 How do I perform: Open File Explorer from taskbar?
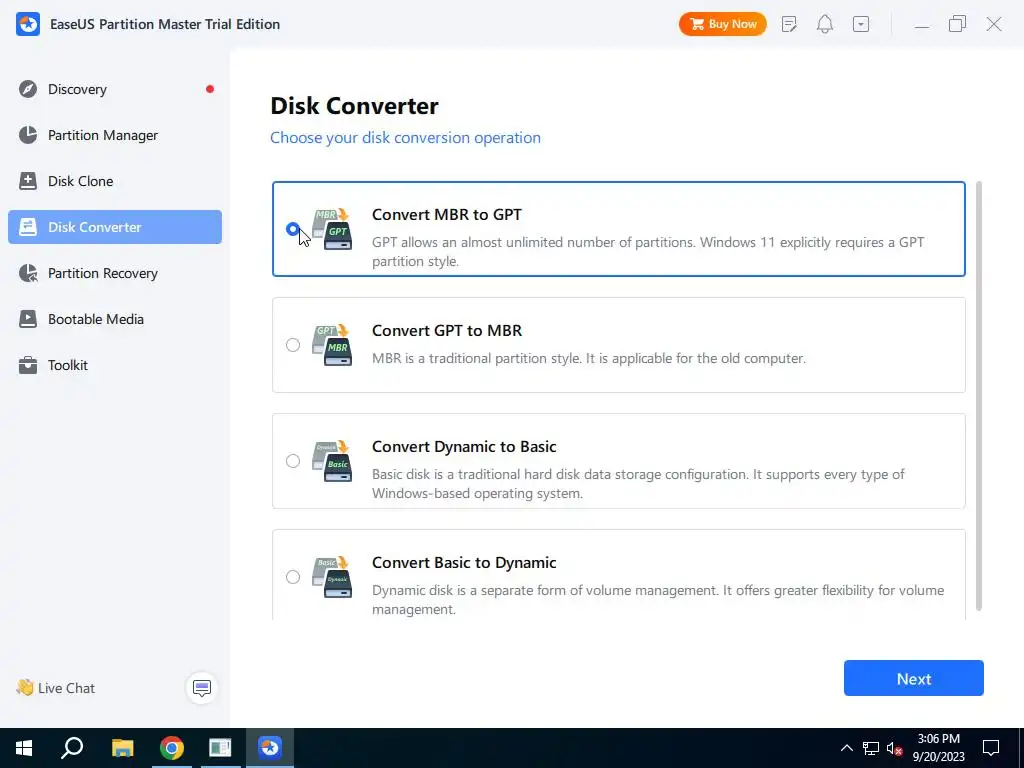122,748
